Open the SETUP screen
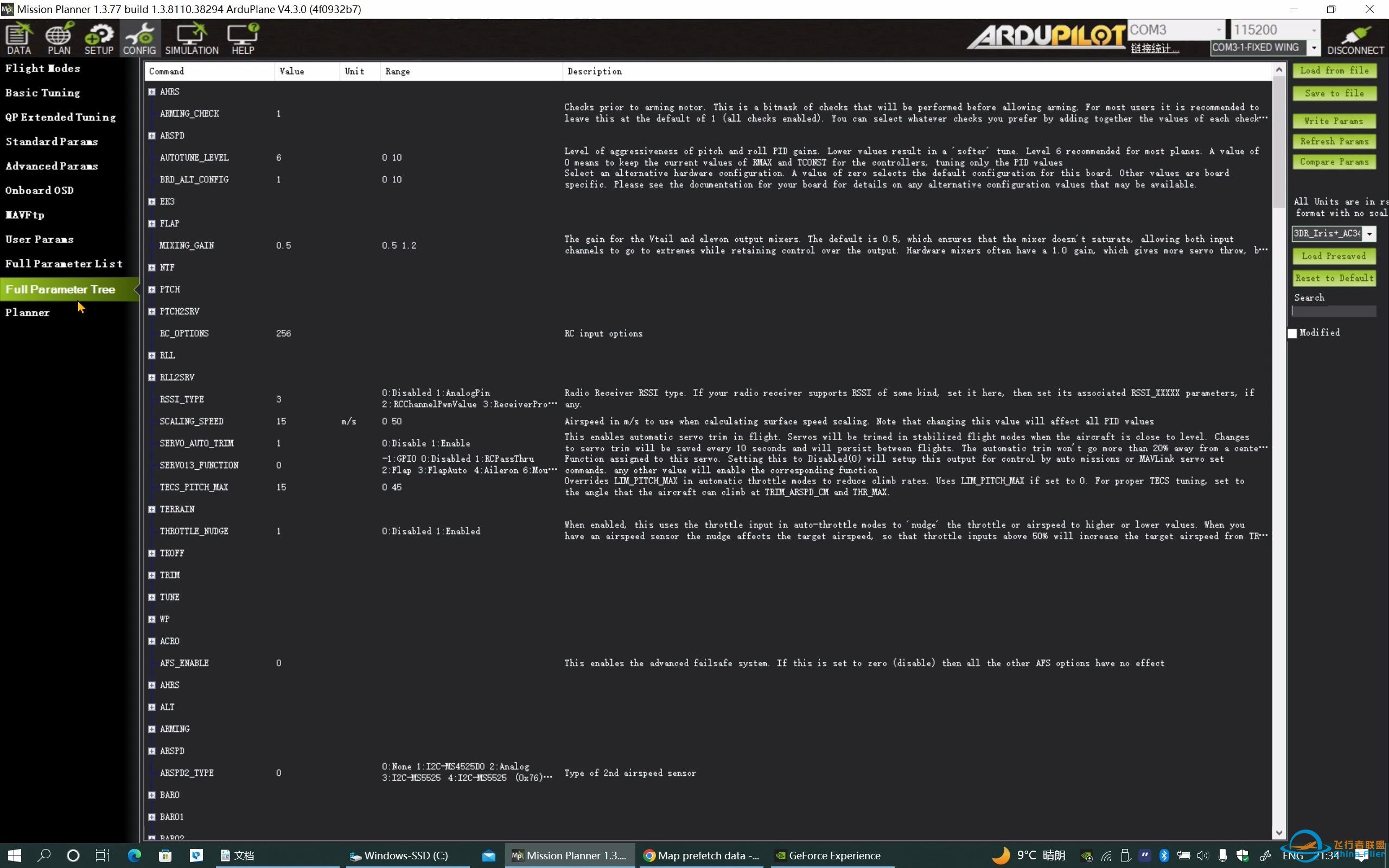Screen dimensions: 1389x868 [x=99, y=39]
